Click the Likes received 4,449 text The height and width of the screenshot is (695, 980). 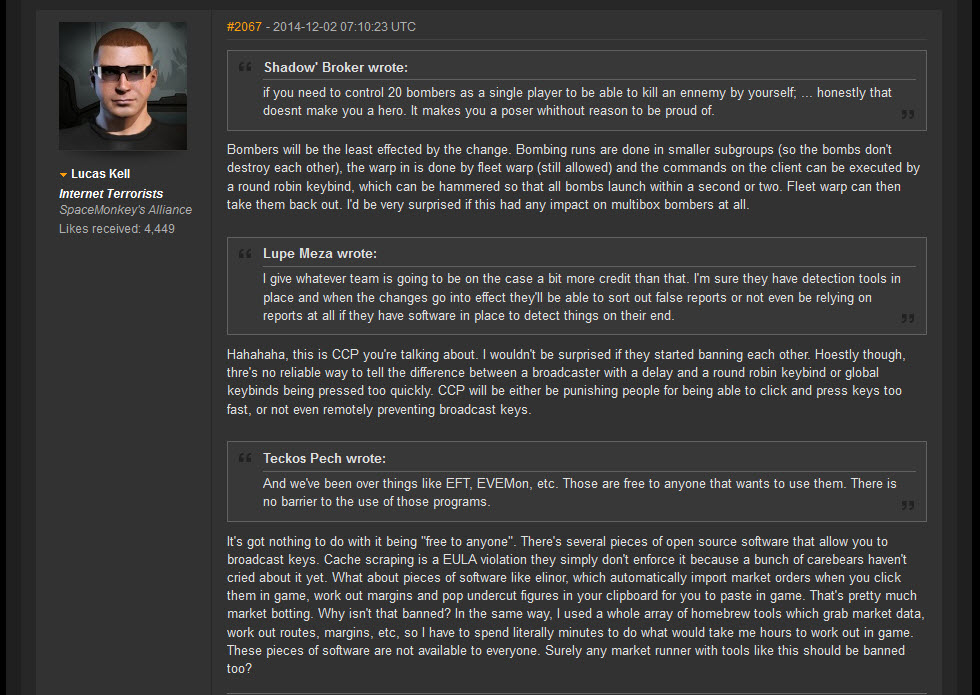(117, 229)
